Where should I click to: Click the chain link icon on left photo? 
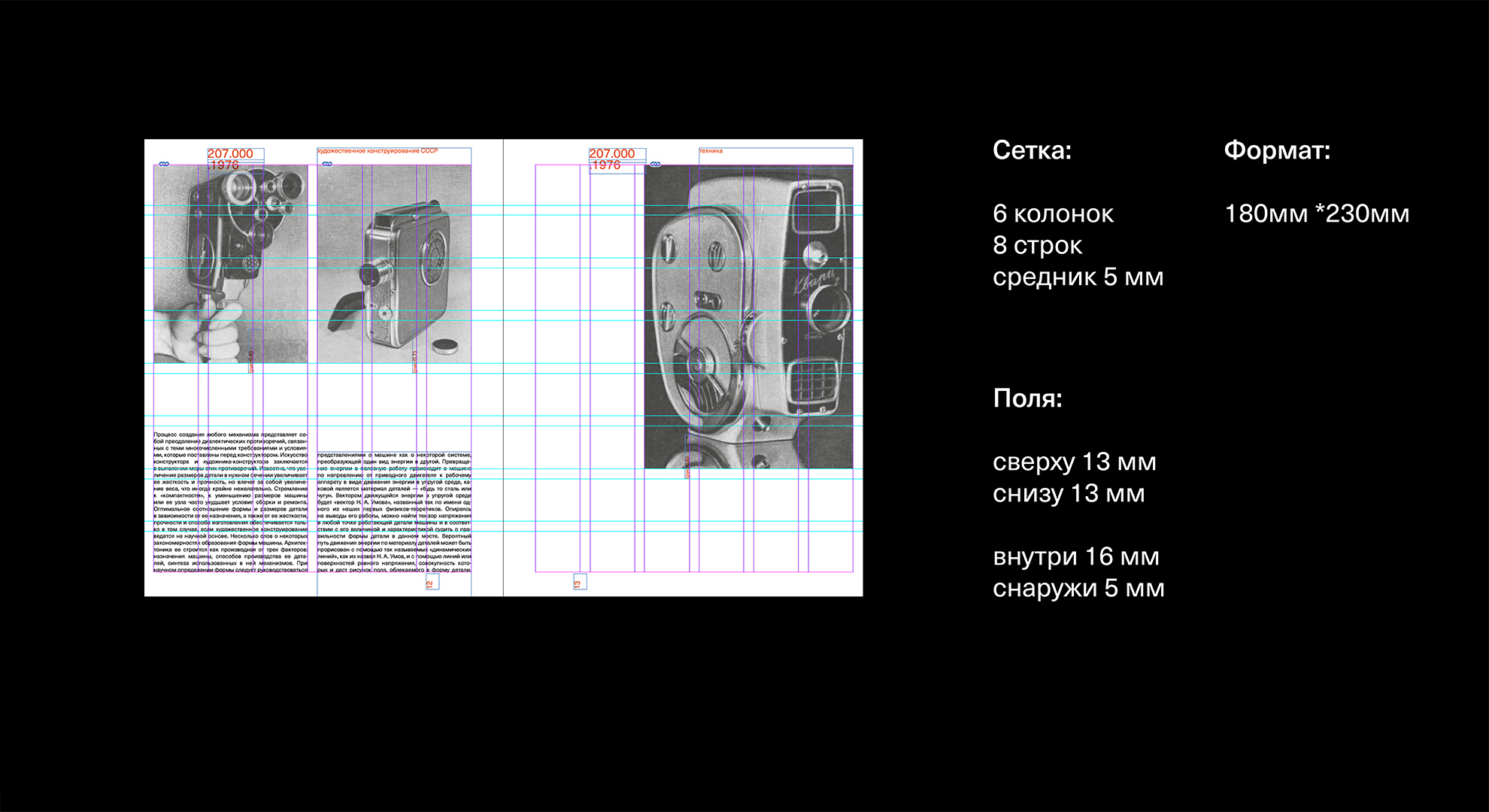[164, 164]
